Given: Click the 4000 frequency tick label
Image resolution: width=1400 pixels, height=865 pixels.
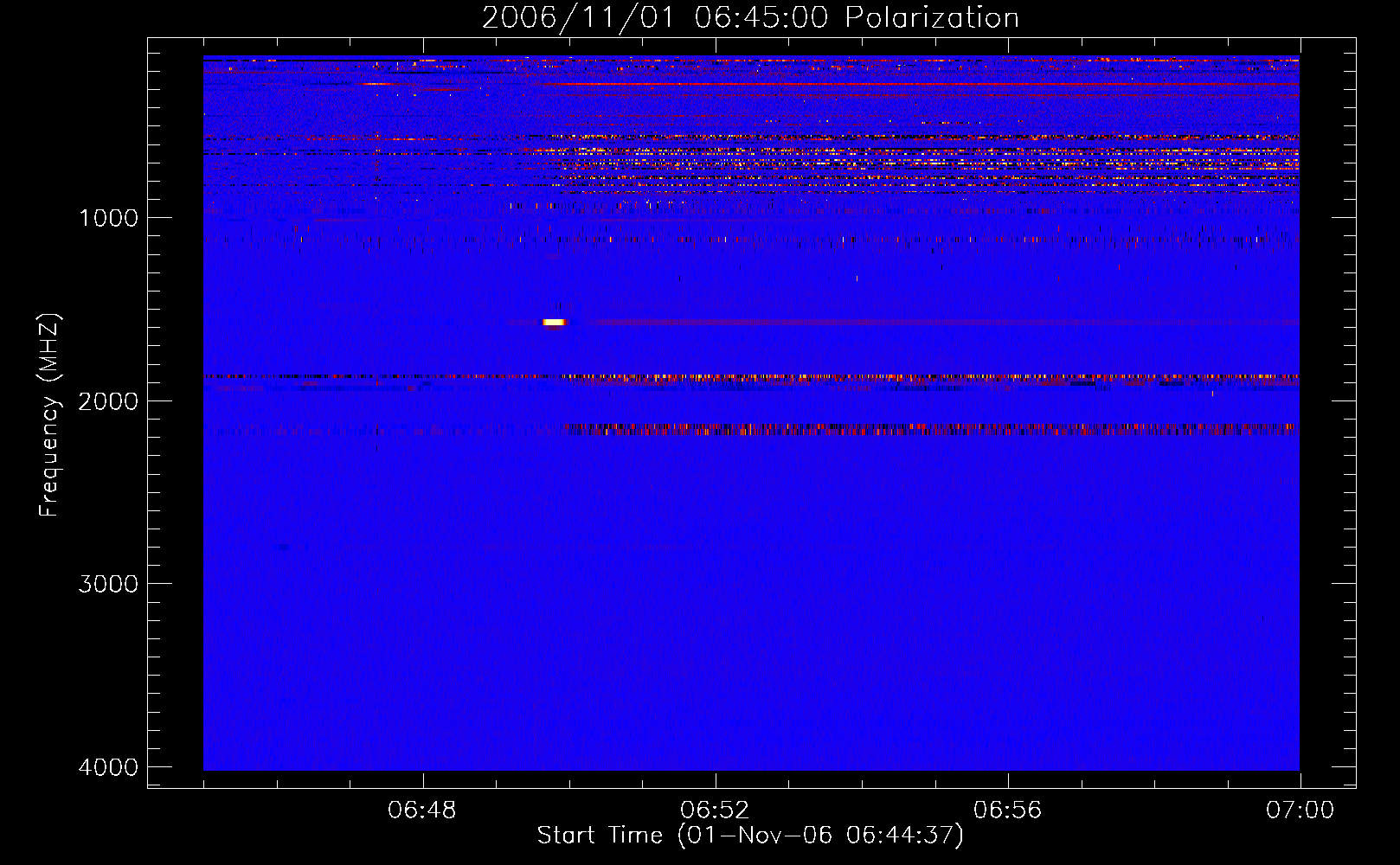Looking at the screenshot, I should pos(108,767).
